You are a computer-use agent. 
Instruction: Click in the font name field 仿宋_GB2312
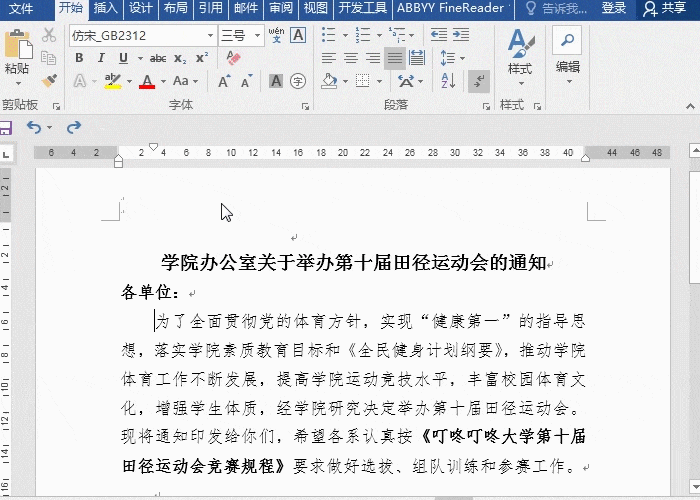click(138, 35)
